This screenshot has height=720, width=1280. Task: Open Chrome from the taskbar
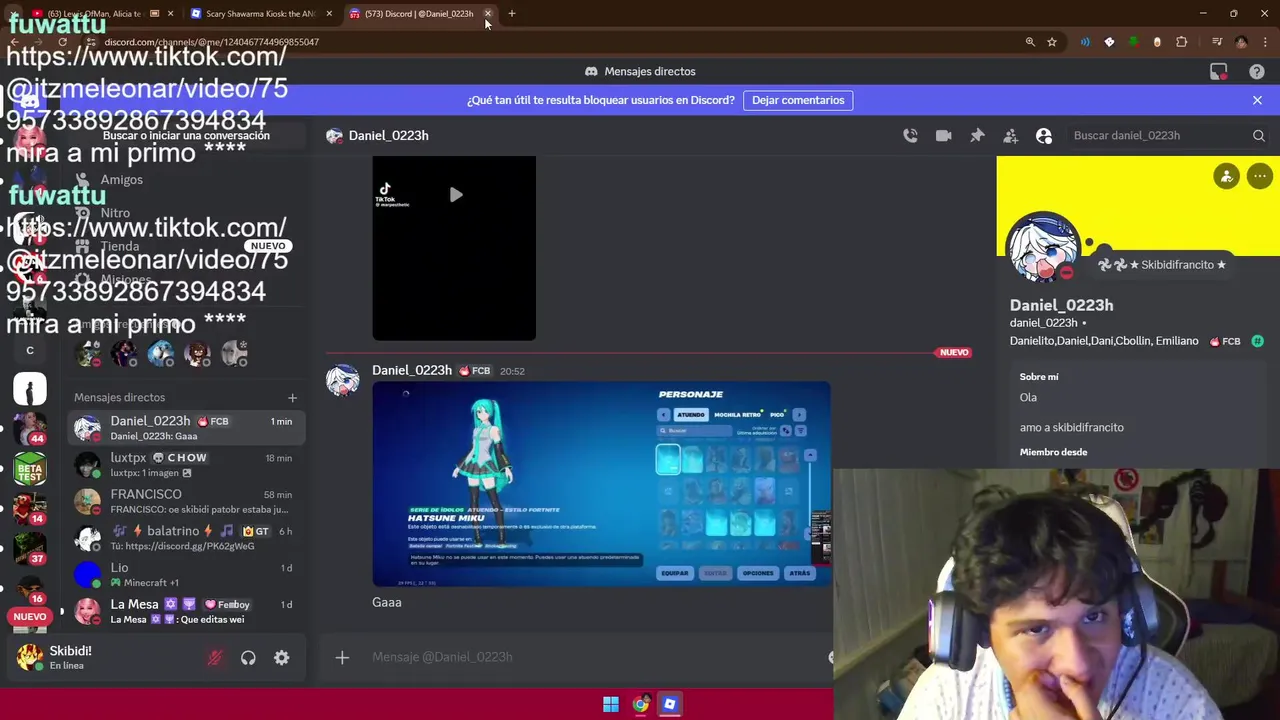point(641,704)
